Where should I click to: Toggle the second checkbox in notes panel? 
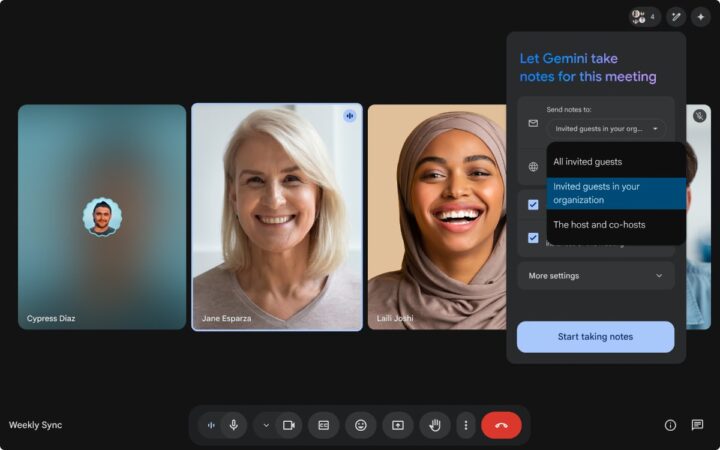tap(533, 238)
